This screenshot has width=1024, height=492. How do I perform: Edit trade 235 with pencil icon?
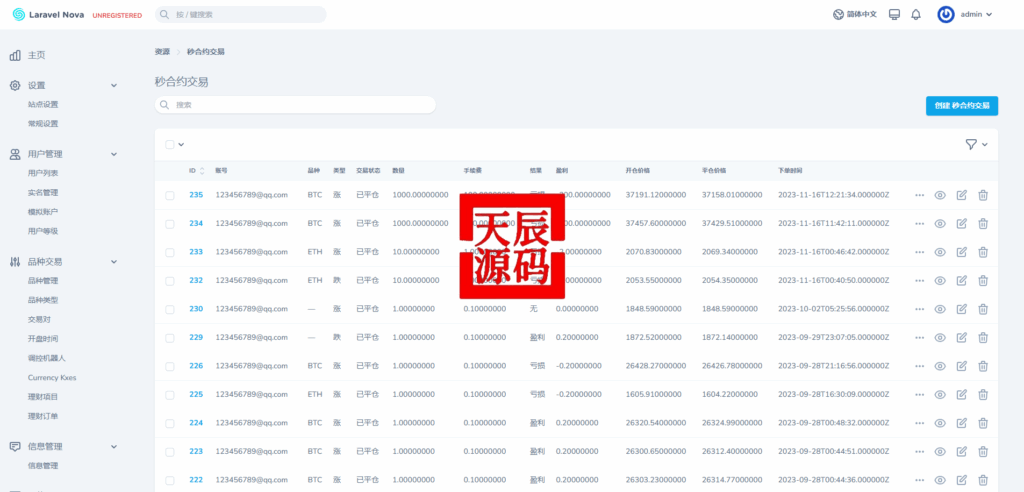pyautogui.click(x=961, y=195)
